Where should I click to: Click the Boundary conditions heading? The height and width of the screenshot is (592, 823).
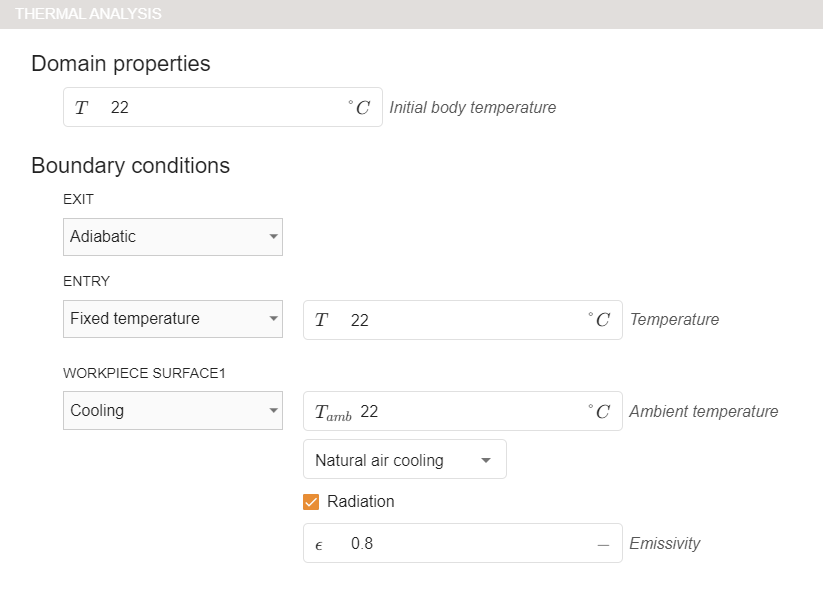tap(131, 166)
